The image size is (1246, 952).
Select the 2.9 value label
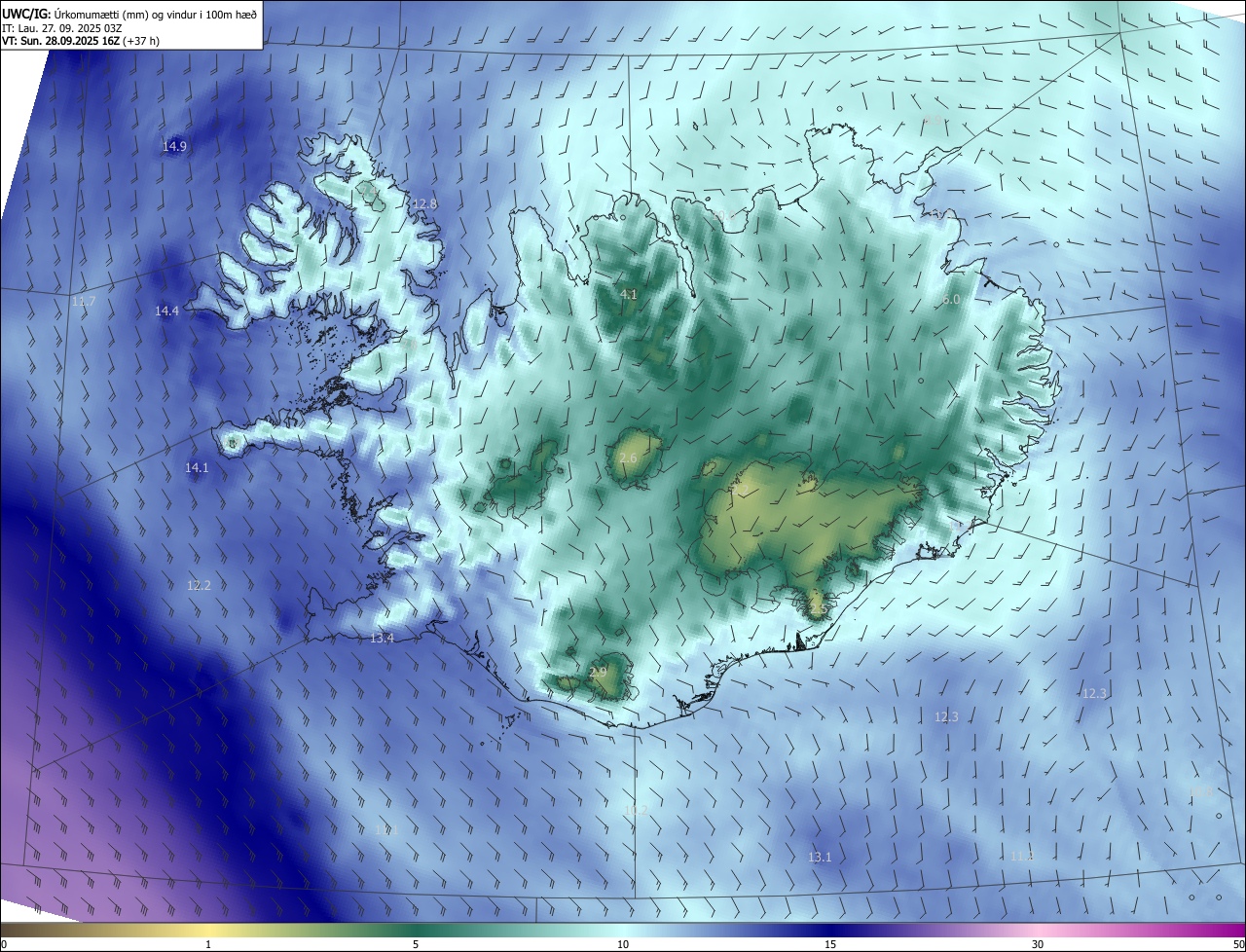(x=598, y=672)
